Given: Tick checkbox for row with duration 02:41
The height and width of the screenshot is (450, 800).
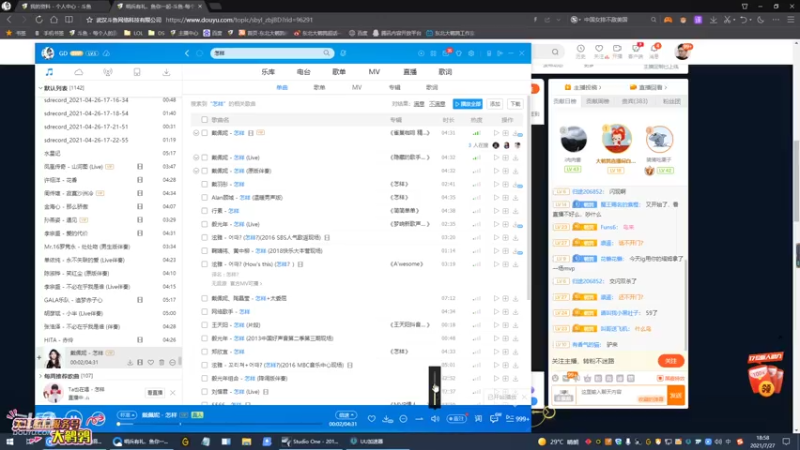Looking at the screenshot, I should coord(205,184).
